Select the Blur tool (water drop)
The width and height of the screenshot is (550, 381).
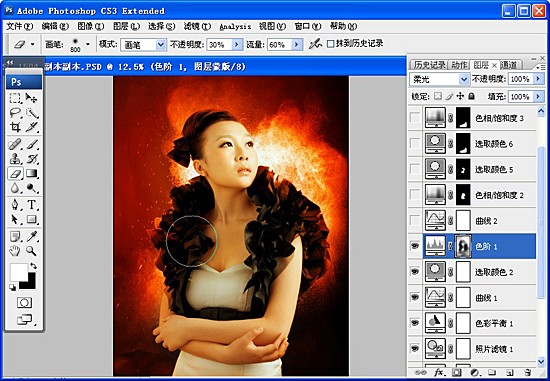click(15, 188)
